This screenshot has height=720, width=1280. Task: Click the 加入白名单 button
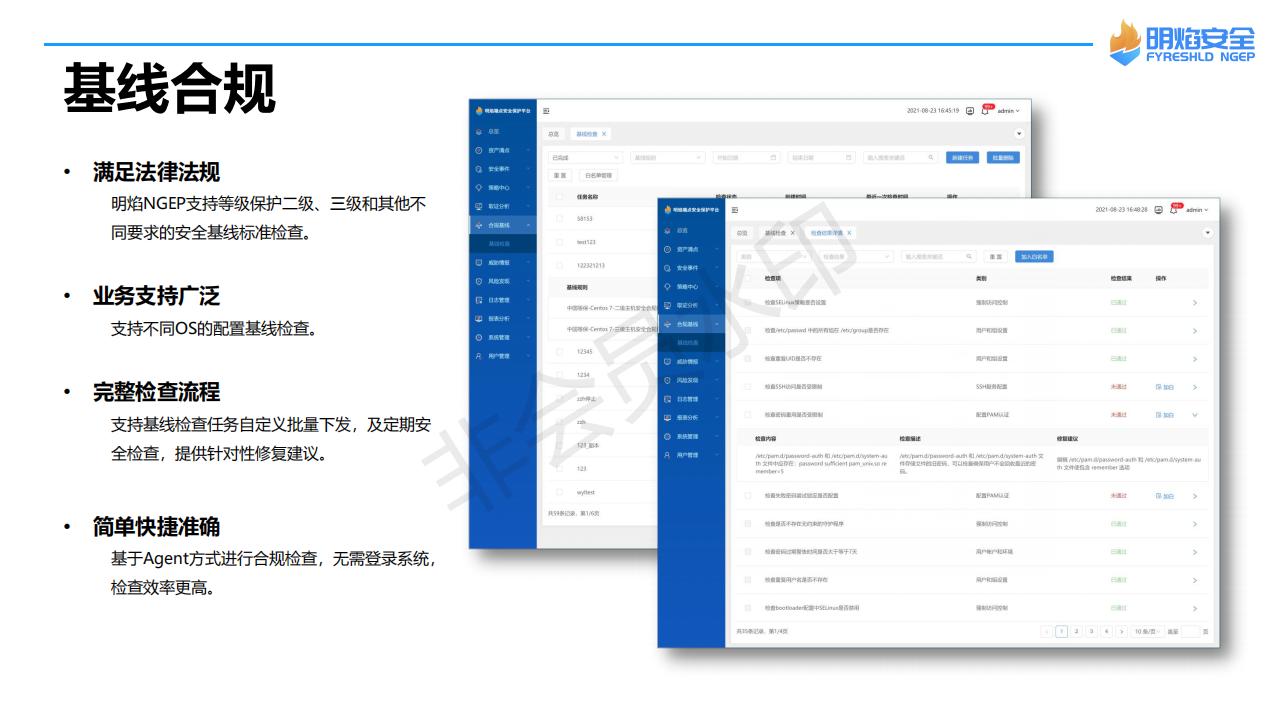coord(1033,257)
